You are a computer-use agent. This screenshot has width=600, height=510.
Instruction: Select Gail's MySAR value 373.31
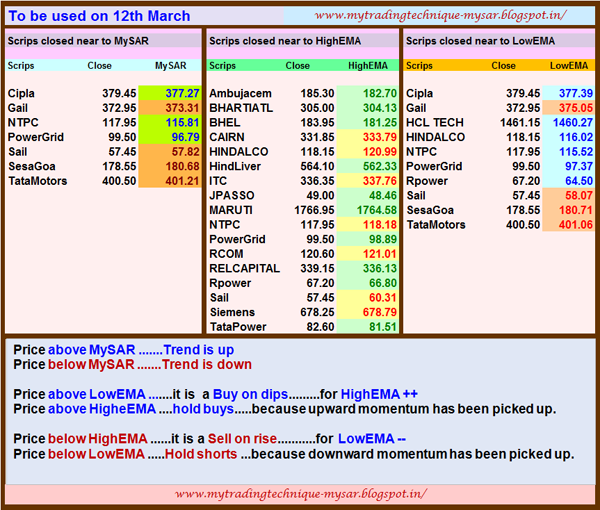tap(182, 108)
